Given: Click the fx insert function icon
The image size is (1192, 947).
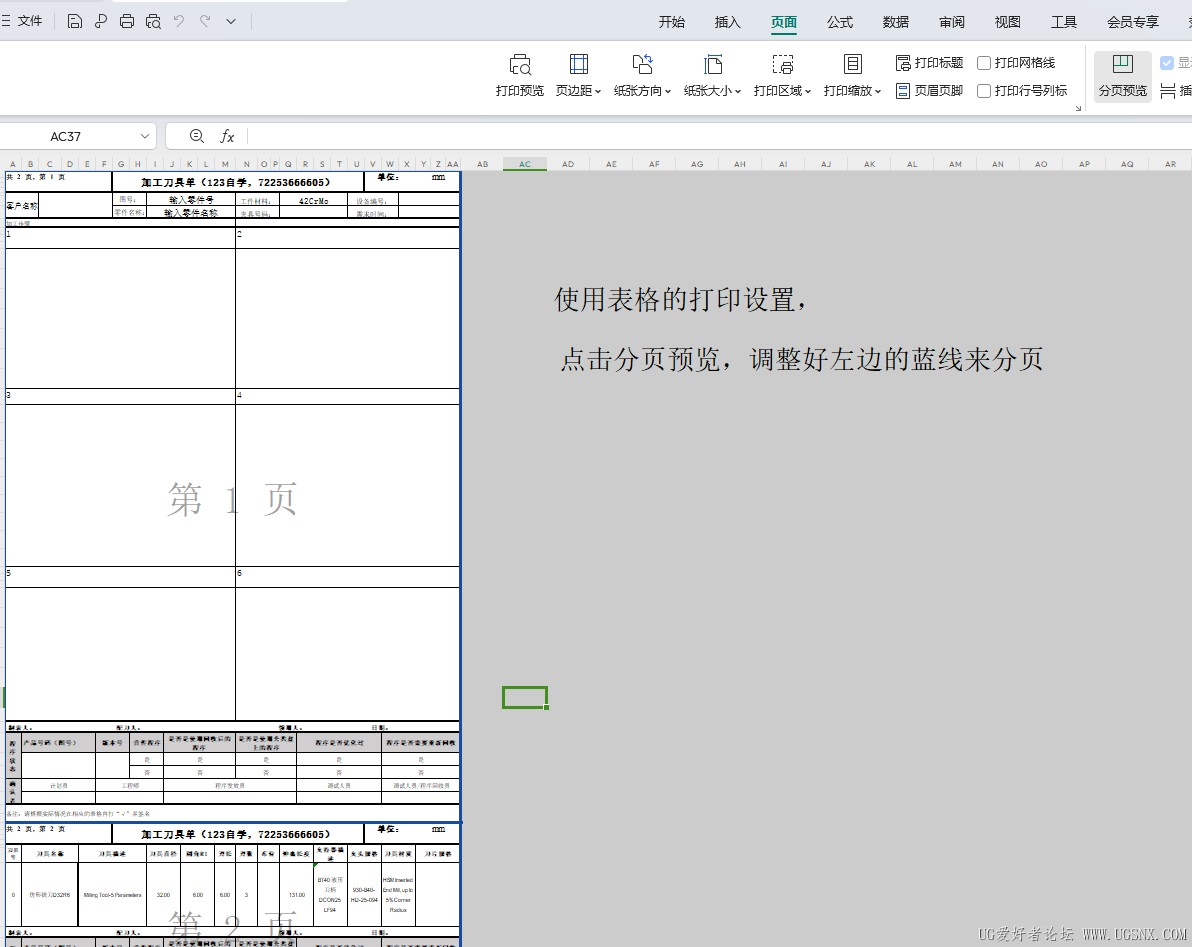Looking at the screenshot, I should pos(227,136).
